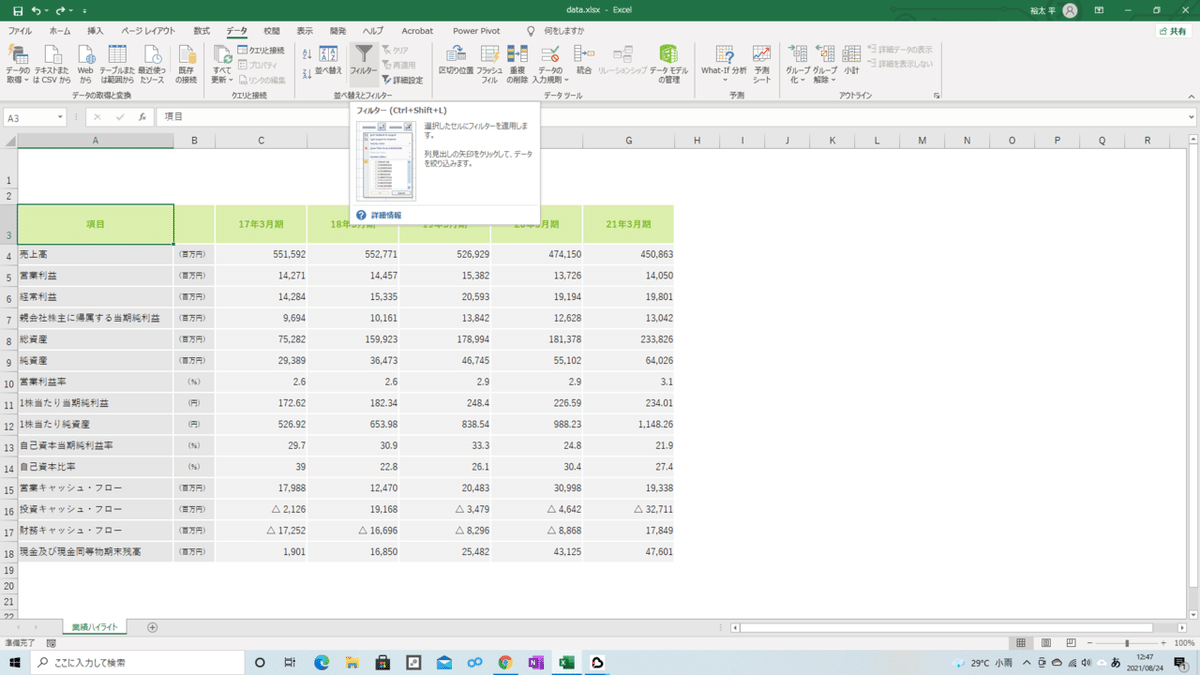Expand the formula bar chevron
This screenshot has height=675, width=1200.
coord(1191,117)
